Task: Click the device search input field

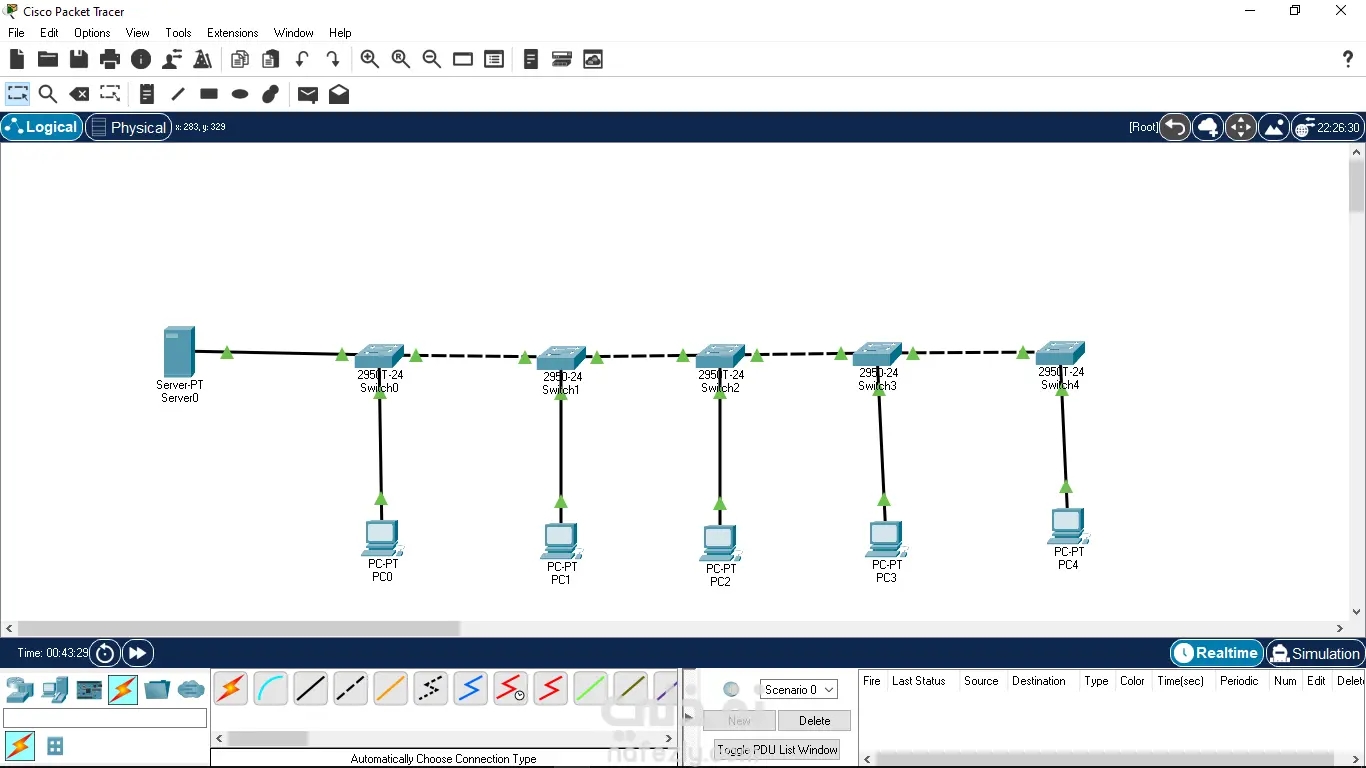Action: point(105,718)
